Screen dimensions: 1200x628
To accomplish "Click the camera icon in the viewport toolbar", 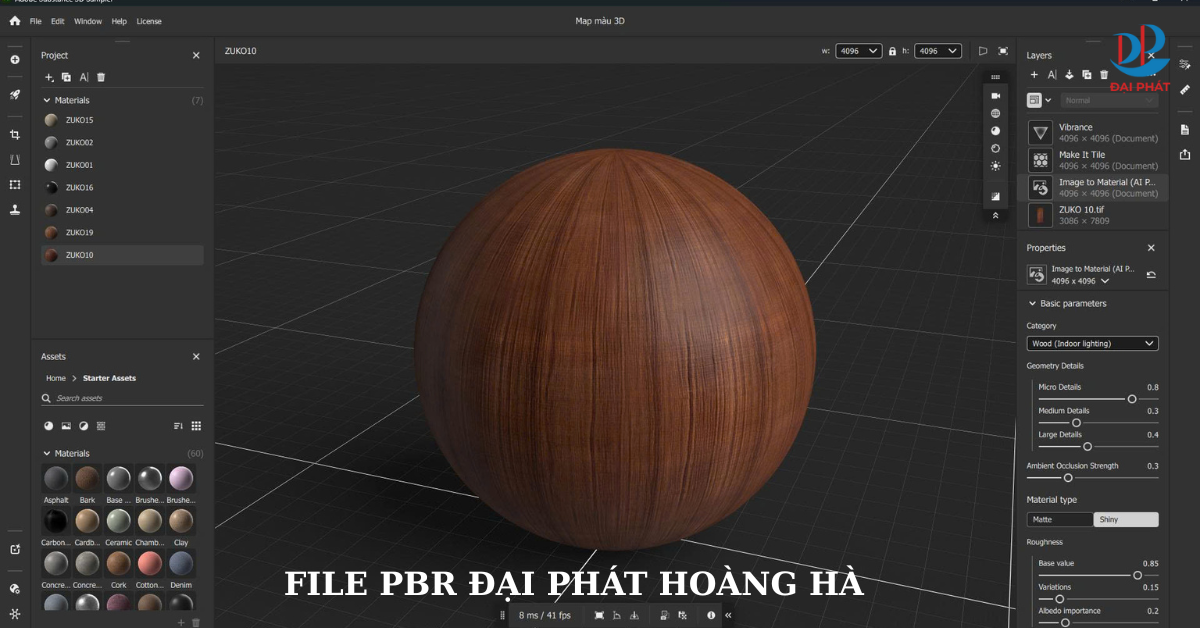I will tap(996, 95).
